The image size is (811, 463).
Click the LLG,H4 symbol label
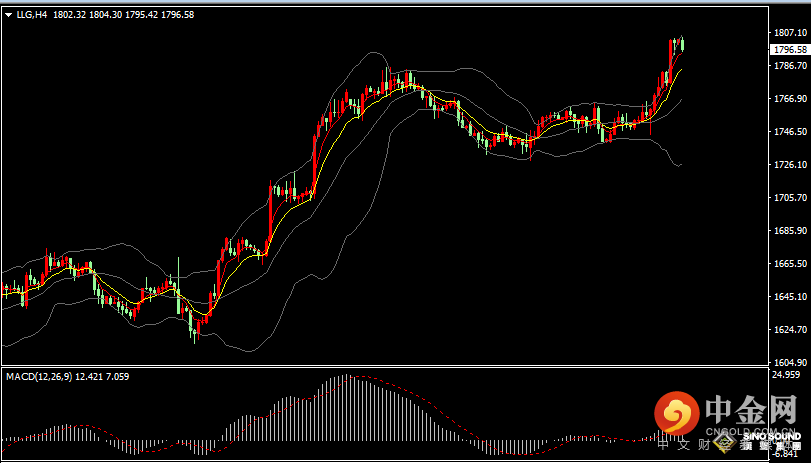pyautogui.click(x=32, y=15)
